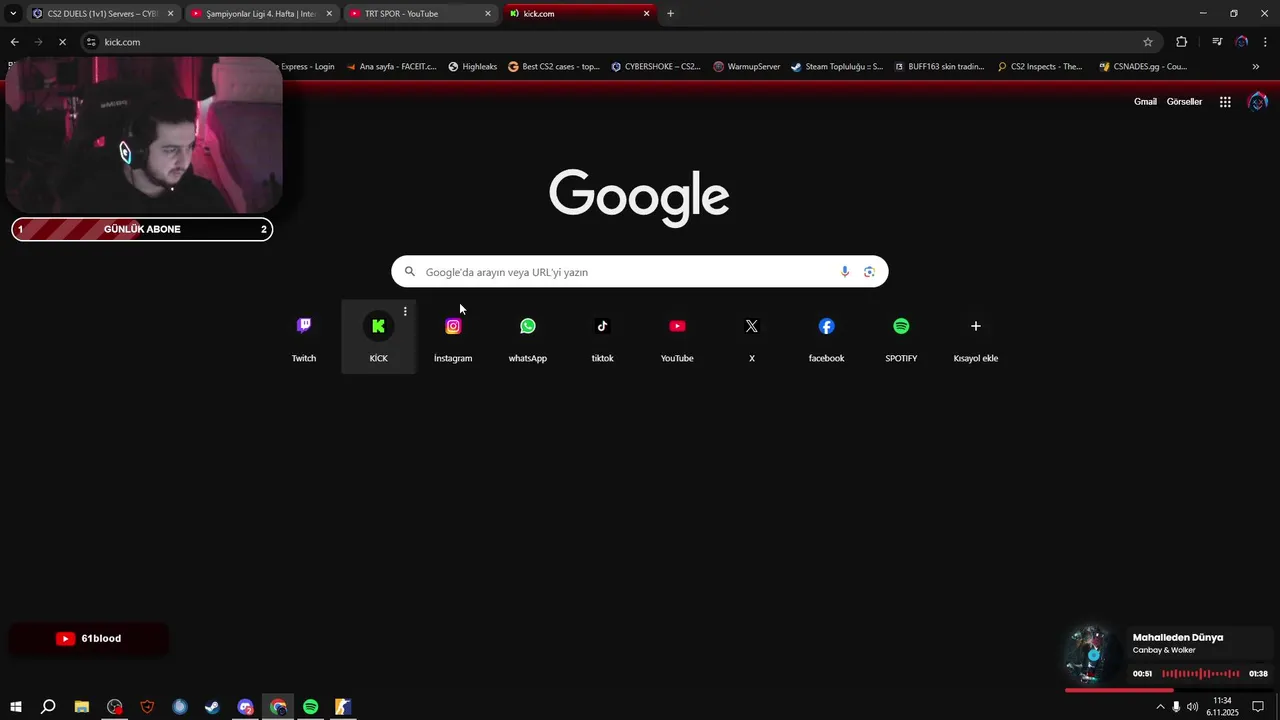Open the Windows Start menu
The width and height of the screenshot is (1280, 720).
point(16,707)
